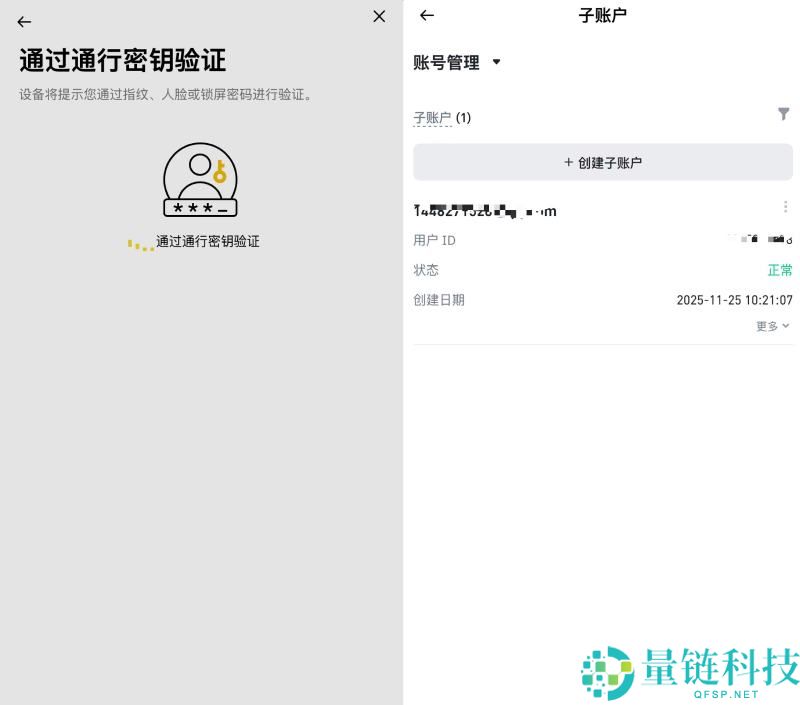Open the 账号管理 dropdown
Screen dimensions: 800x705
pyautogui.click(x=457, y=62)
